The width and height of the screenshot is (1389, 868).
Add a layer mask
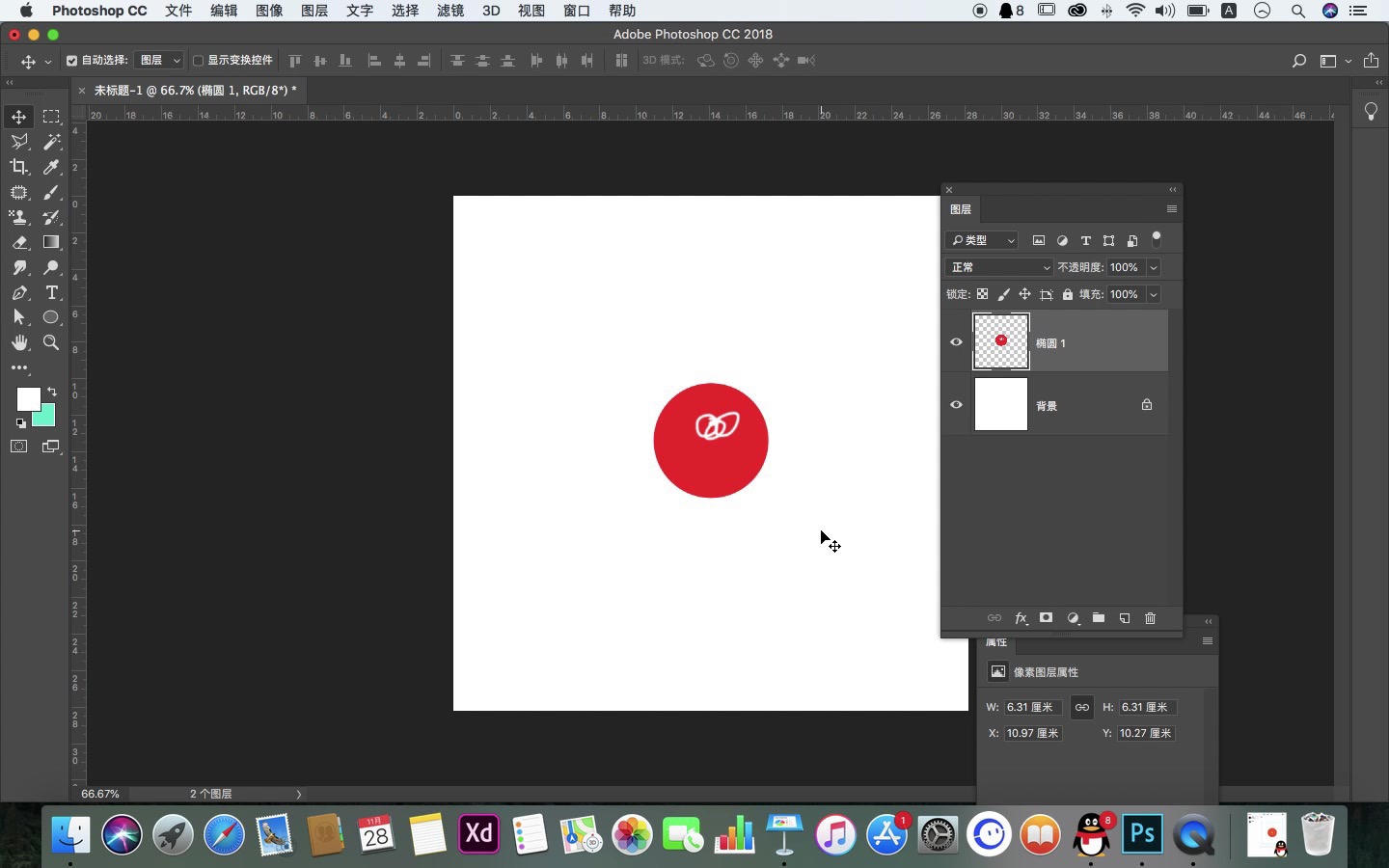pos(1046,618)
